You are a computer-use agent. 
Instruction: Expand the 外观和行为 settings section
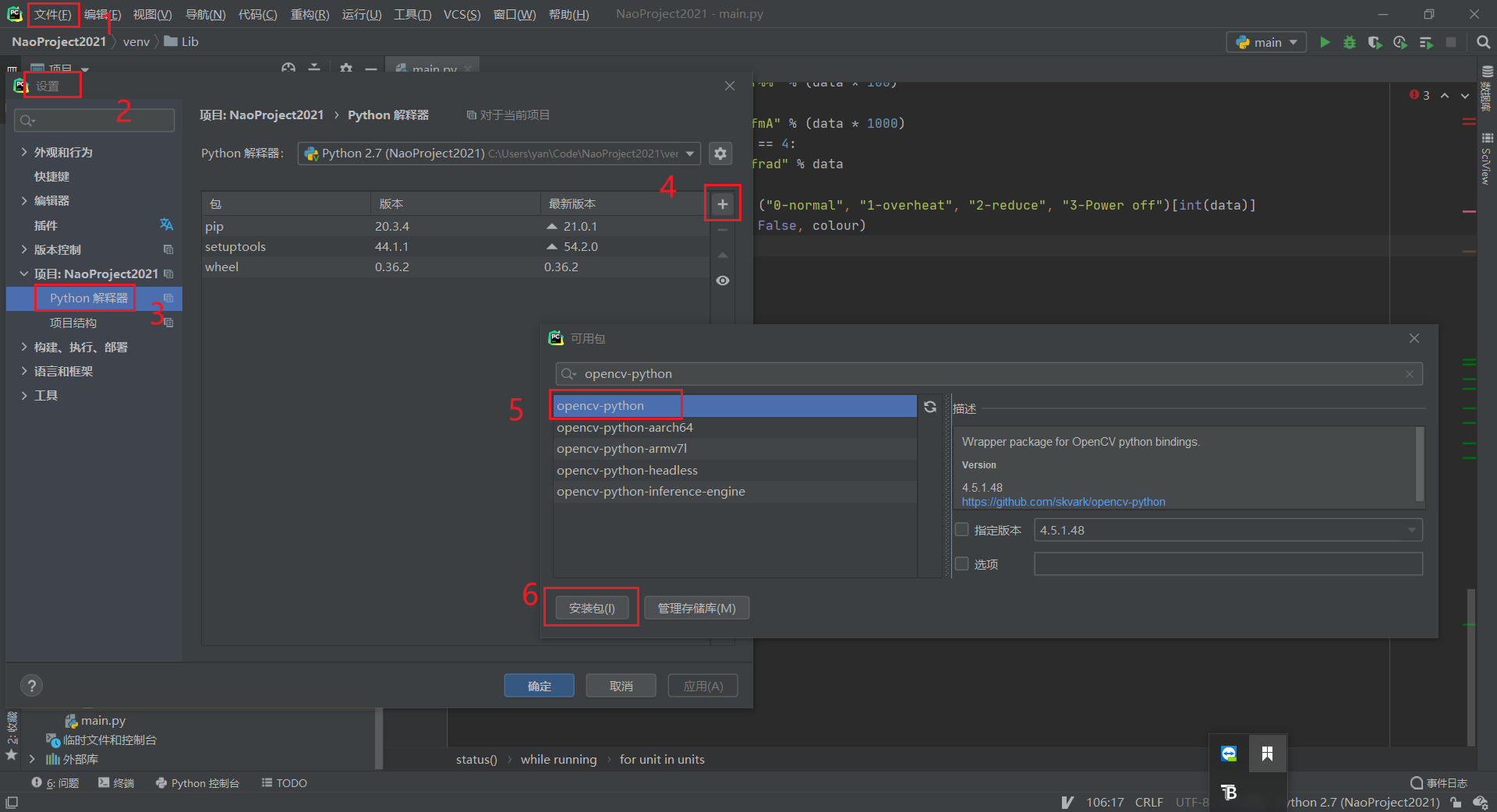point(24,152)
